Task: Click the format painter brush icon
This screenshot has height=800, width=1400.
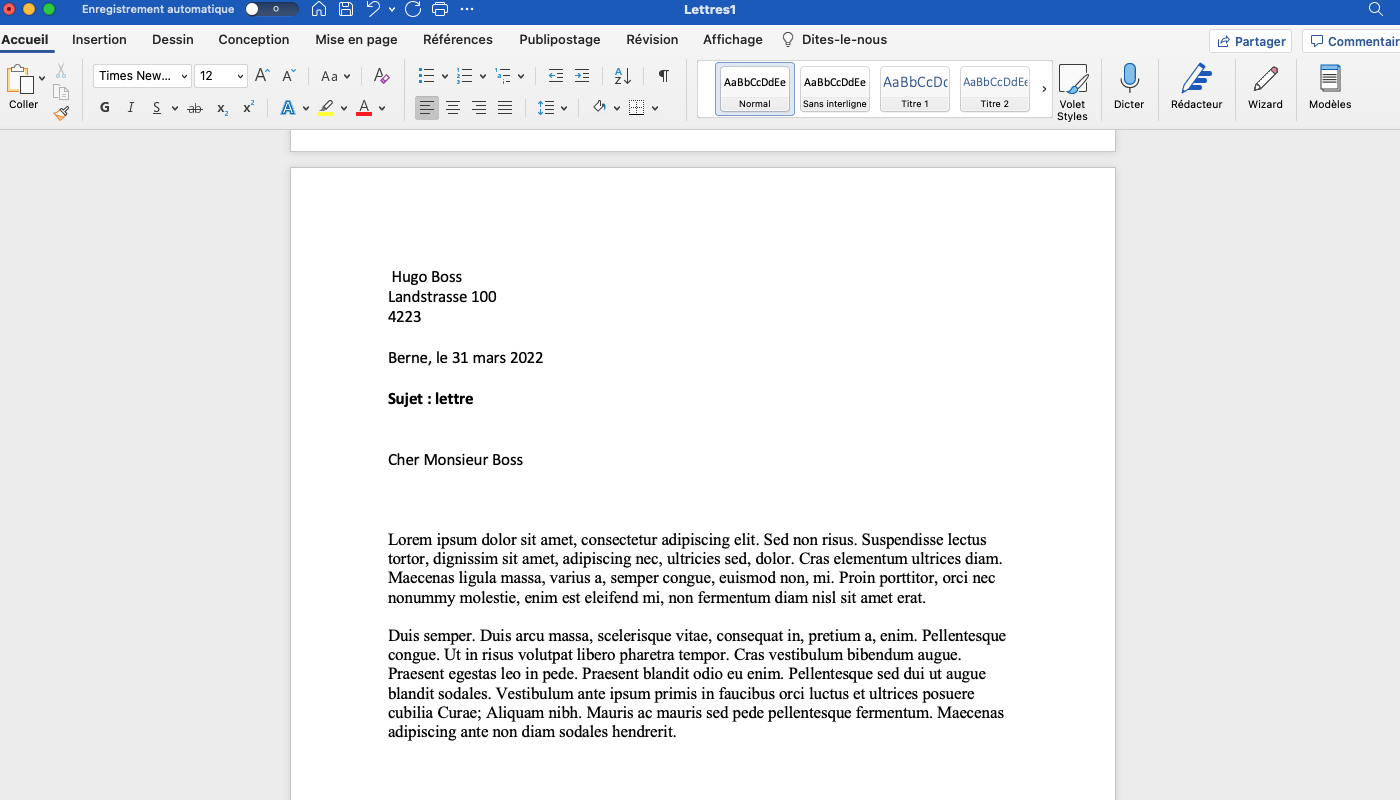Action: (61, 113)
